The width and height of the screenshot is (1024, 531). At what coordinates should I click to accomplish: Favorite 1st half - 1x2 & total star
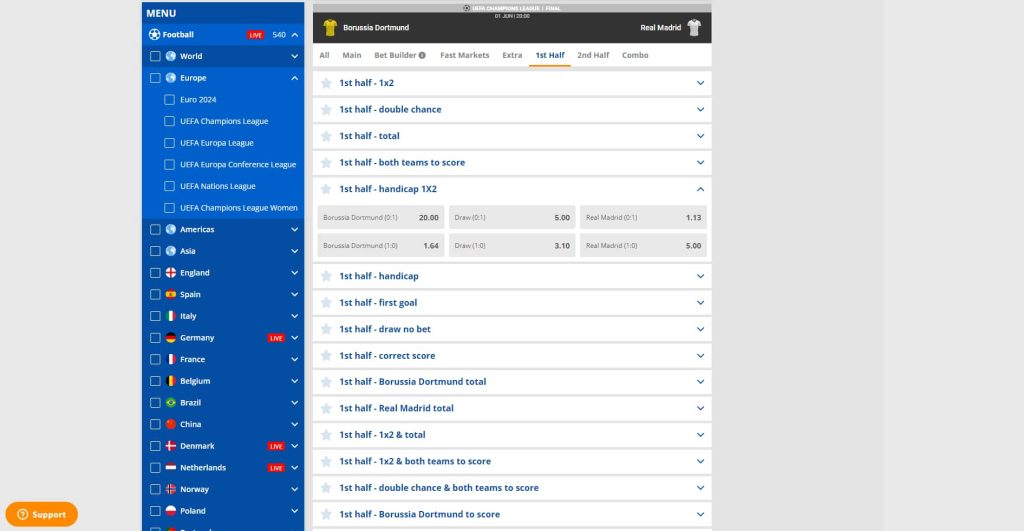coord(326,435)
